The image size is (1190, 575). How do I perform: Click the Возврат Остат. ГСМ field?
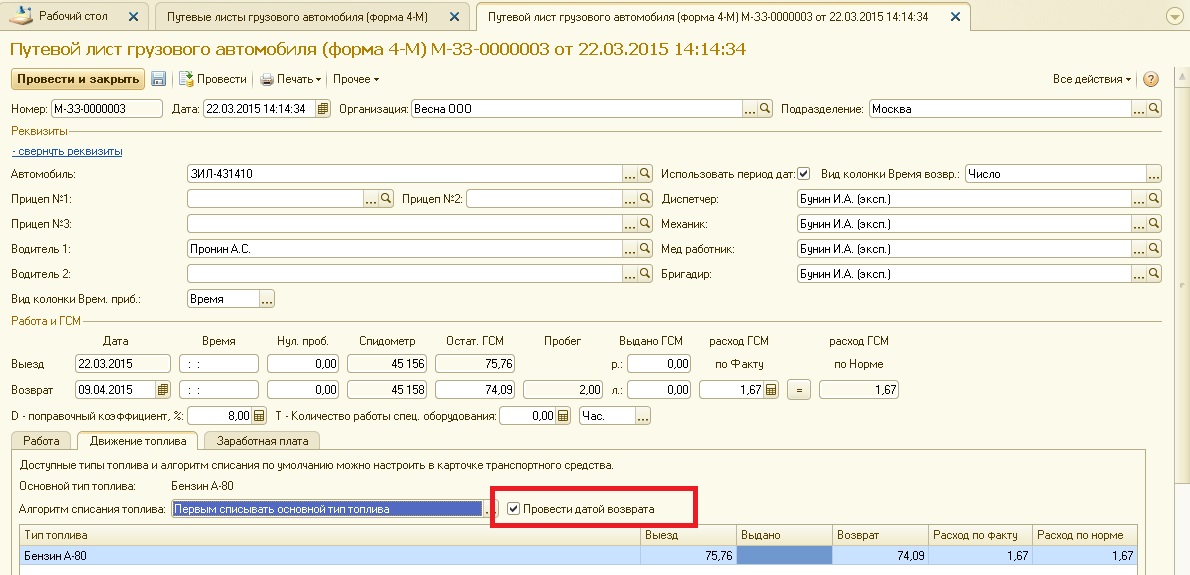tap(477, 390)
